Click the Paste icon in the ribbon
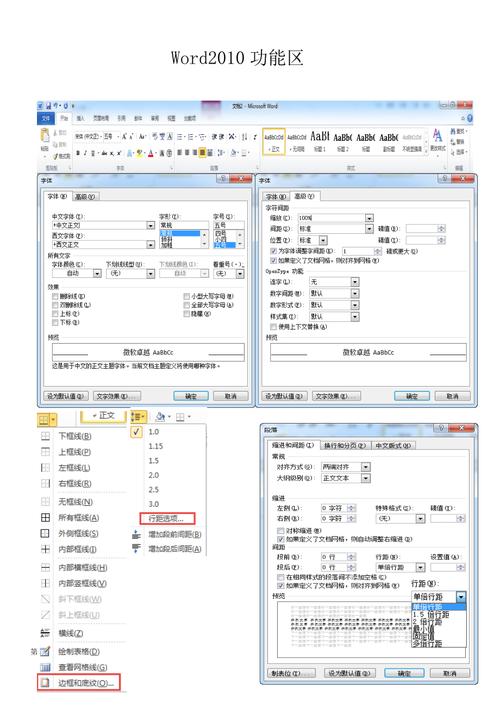The width and height of the screenshot is (500, 708). [45, 135]
